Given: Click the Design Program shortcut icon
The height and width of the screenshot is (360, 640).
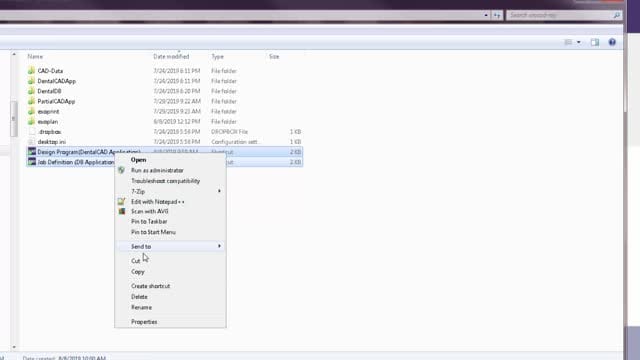Looking at the screenshot, I should pos(31,152).
